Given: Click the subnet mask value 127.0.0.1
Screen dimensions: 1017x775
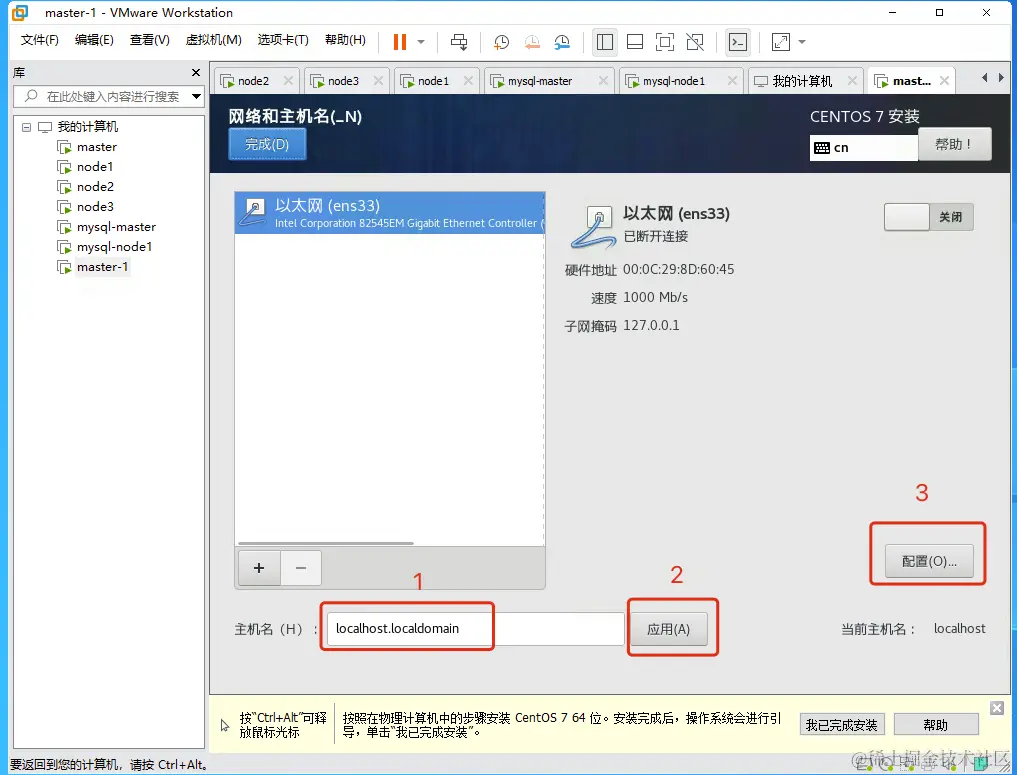Looking at the screenshot, I should [x=651, y=325].
